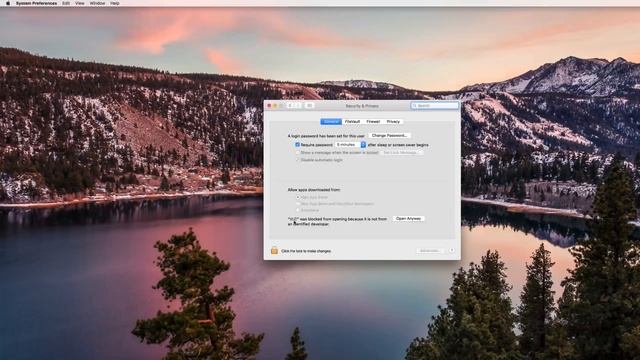Click the Change Password button
Image resolution: width=640 pixels, height=360 pixels.
(389, 136)
